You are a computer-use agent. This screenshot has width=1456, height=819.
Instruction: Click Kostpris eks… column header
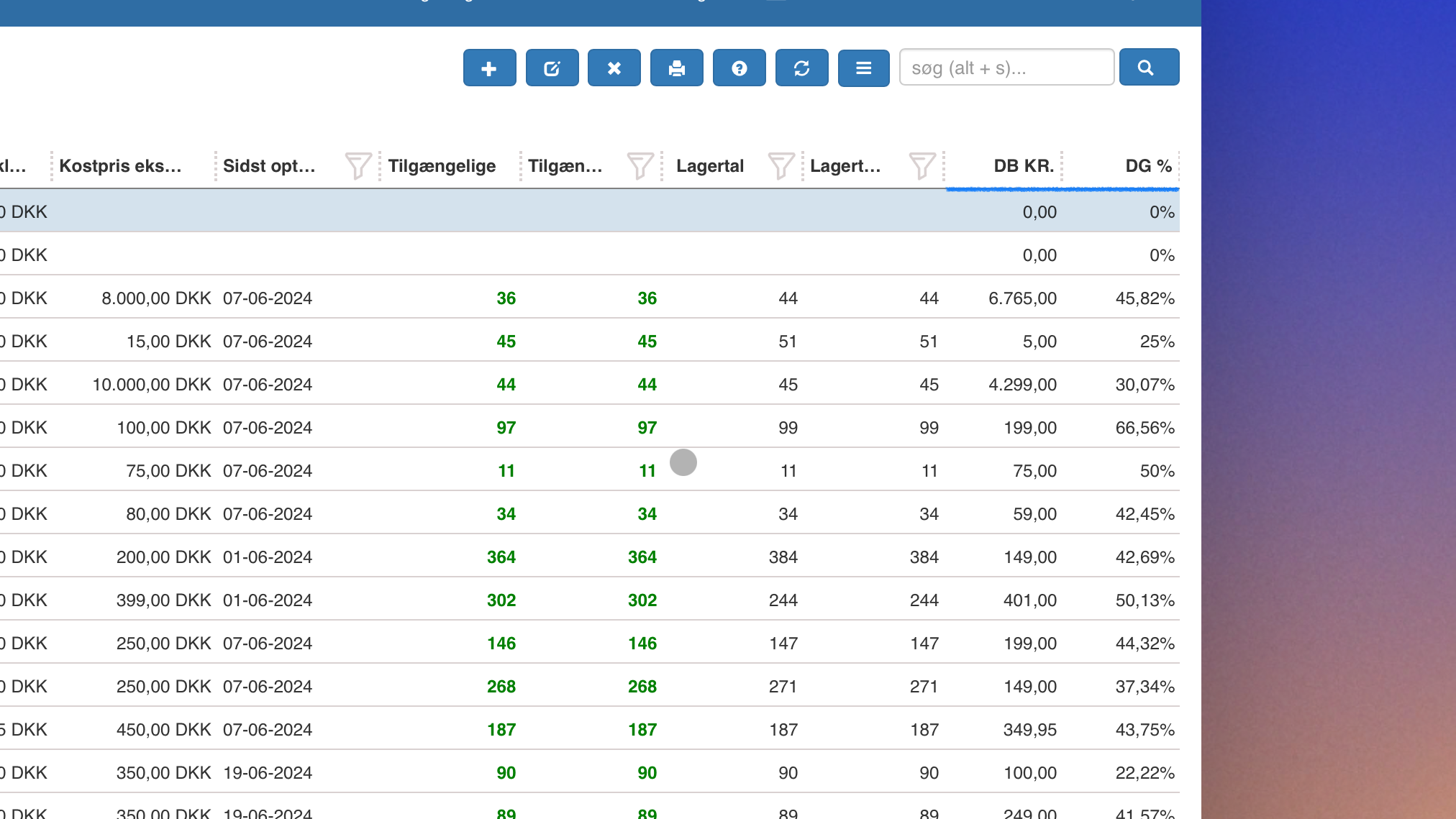click(120, 166)
